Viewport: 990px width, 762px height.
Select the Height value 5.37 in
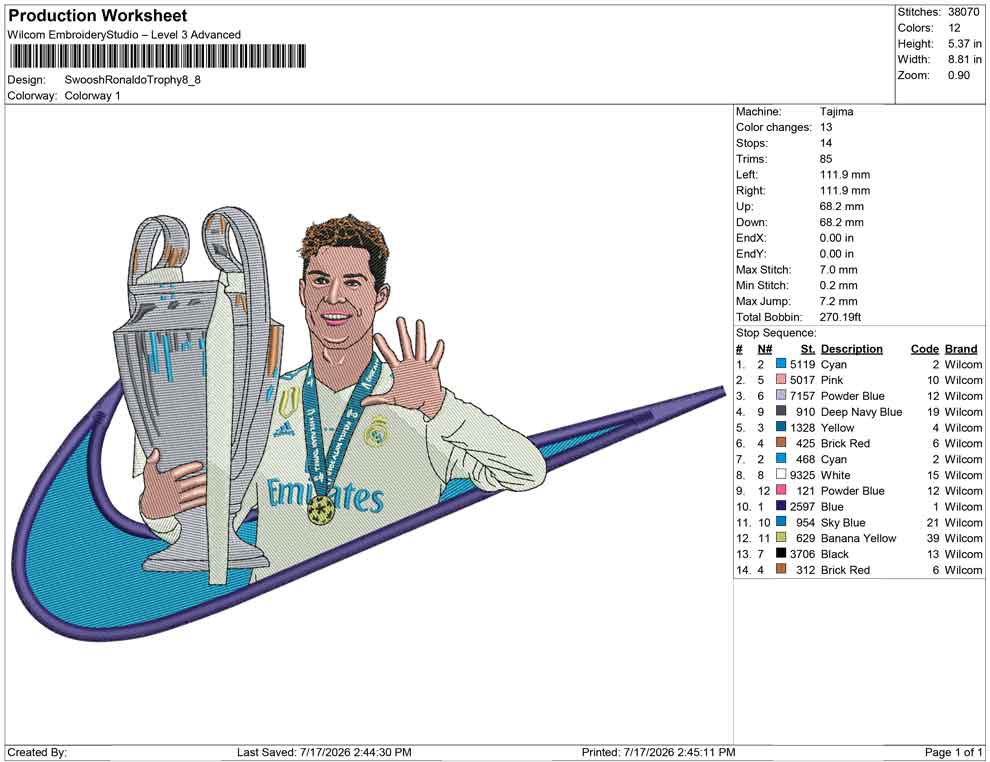tap(965, 44)
